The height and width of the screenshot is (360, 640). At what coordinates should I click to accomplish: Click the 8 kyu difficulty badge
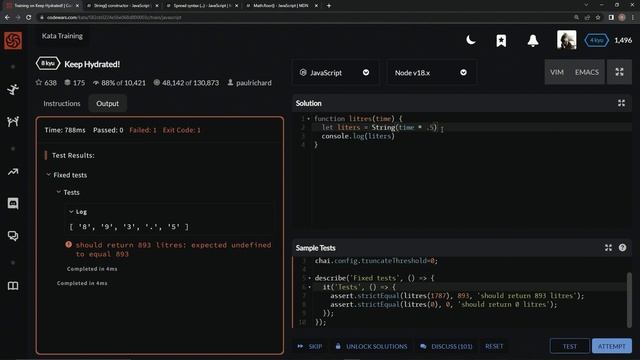[x=48, y=64]
